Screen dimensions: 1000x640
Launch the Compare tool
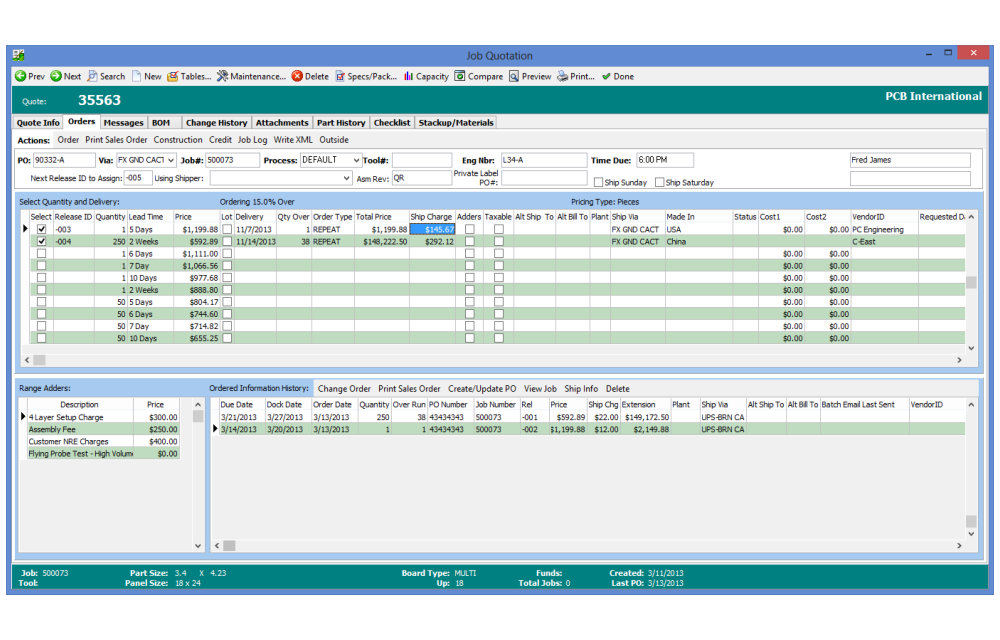tap(478, 76)
